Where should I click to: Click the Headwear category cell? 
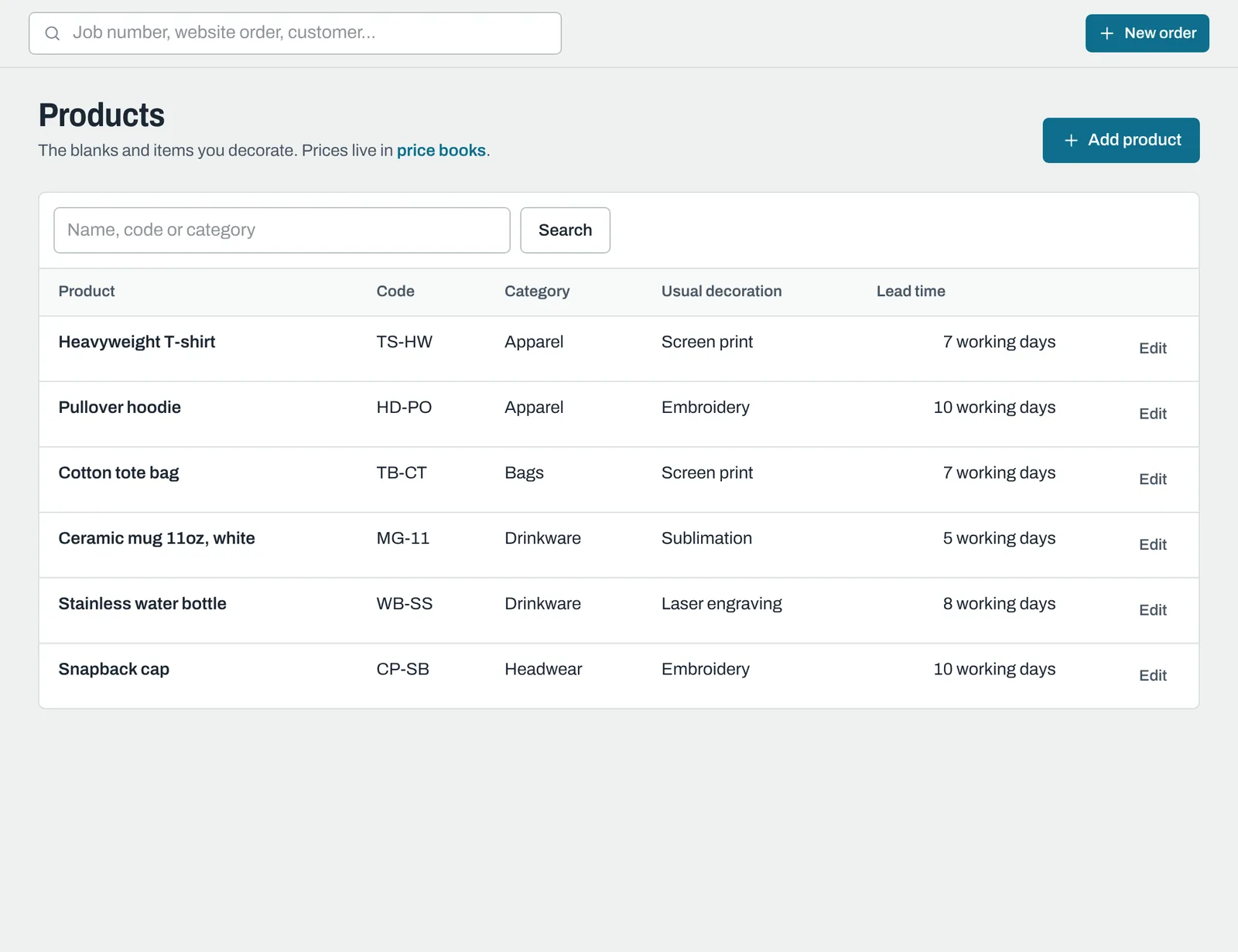click(543, 669)
